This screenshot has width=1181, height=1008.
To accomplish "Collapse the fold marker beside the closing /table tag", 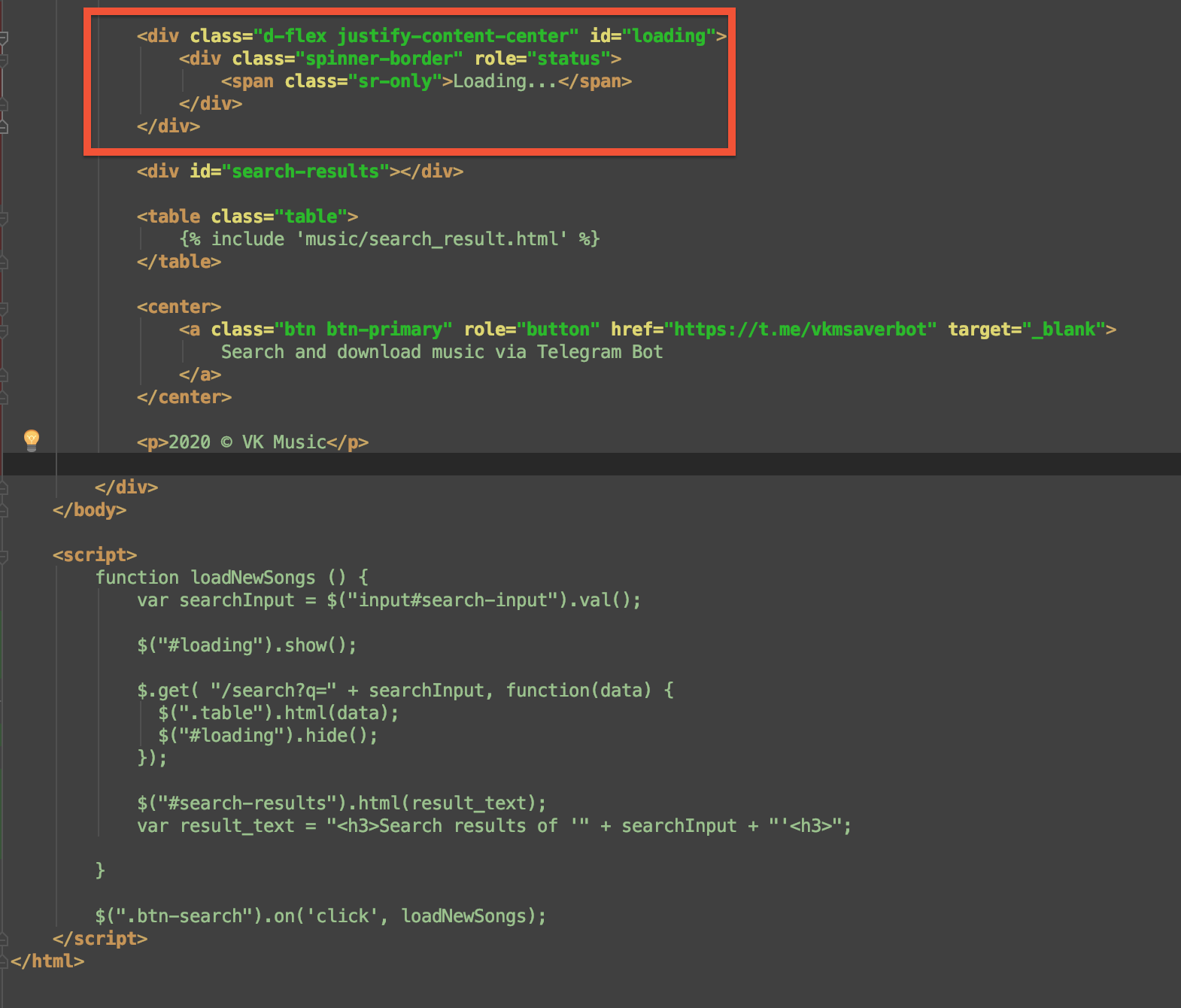I will [3, 263].
